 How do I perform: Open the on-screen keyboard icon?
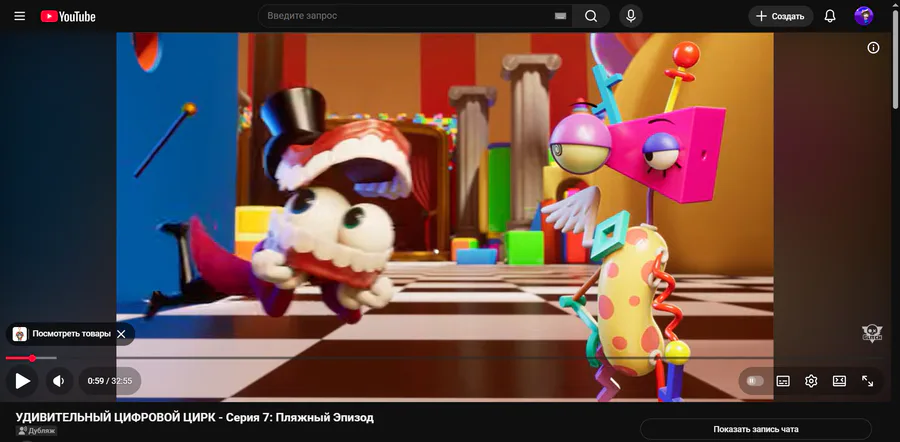(560, 16)
